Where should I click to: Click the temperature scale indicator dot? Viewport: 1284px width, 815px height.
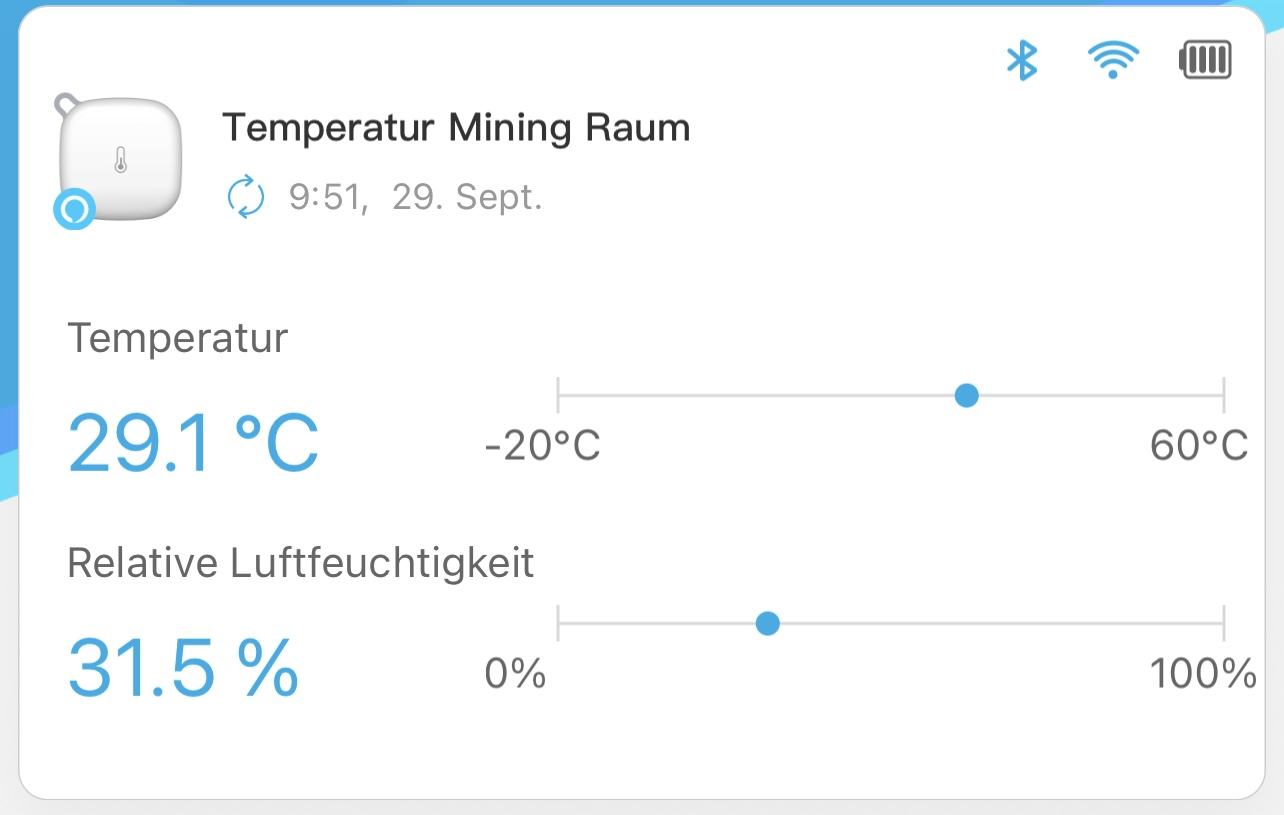point(966,396)
